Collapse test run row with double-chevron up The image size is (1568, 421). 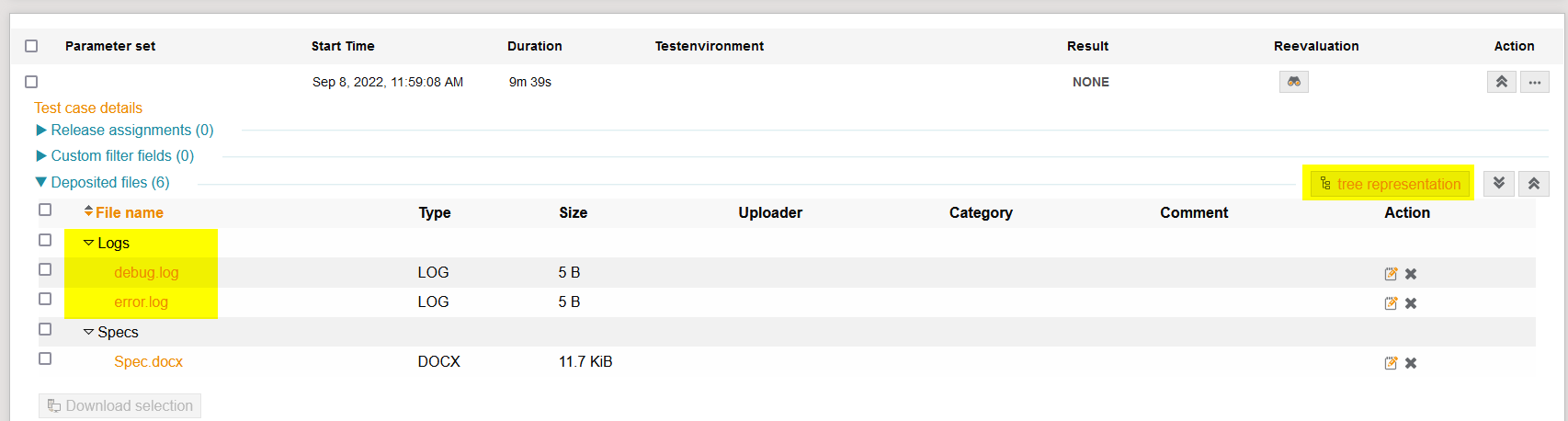tap(1501, 82)
